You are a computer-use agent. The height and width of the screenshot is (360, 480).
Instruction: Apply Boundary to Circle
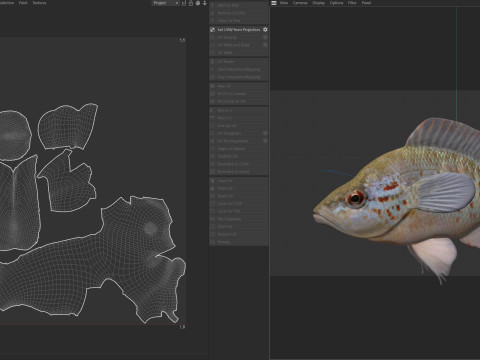tap(238, 164)
